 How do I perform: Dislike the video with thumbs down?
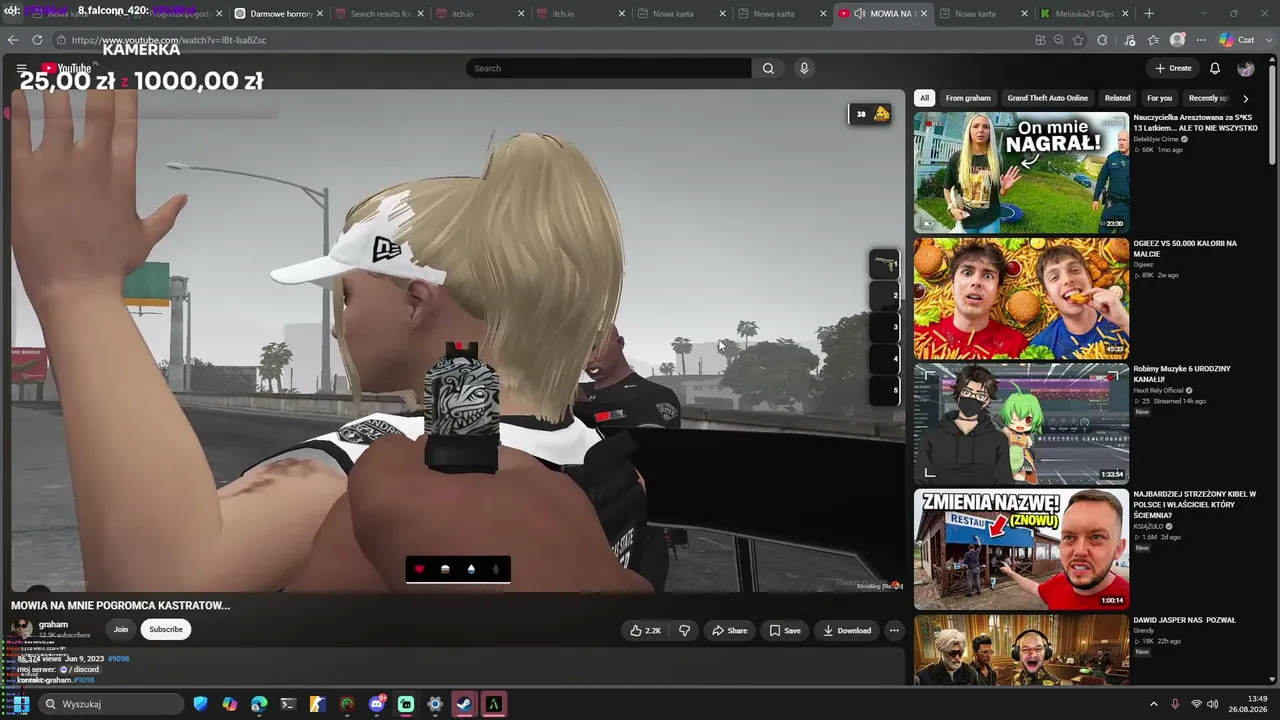pos(685,630)
